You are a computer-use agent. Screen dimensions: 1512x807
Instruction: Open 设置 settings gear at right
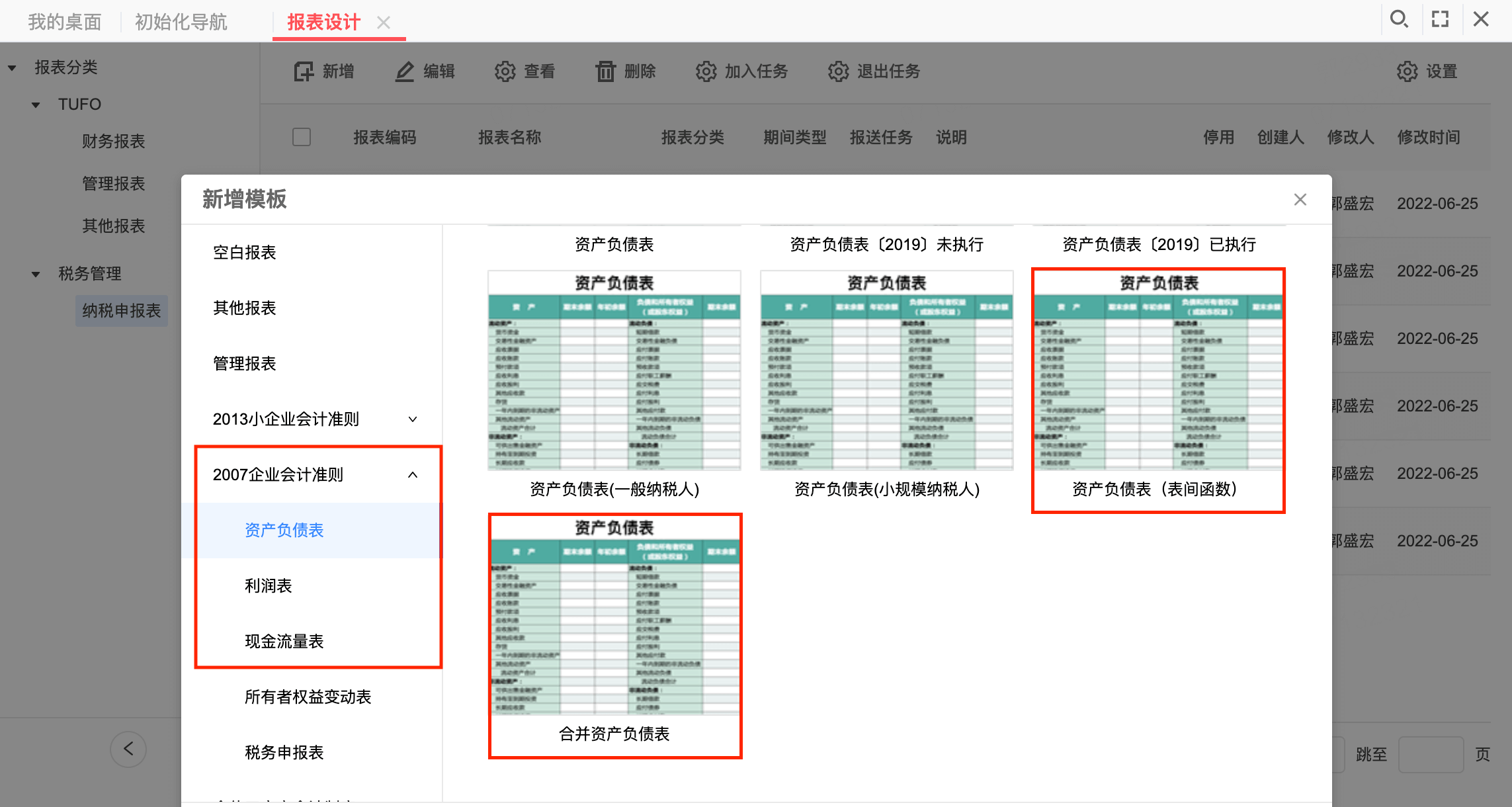click(1407, 71)
